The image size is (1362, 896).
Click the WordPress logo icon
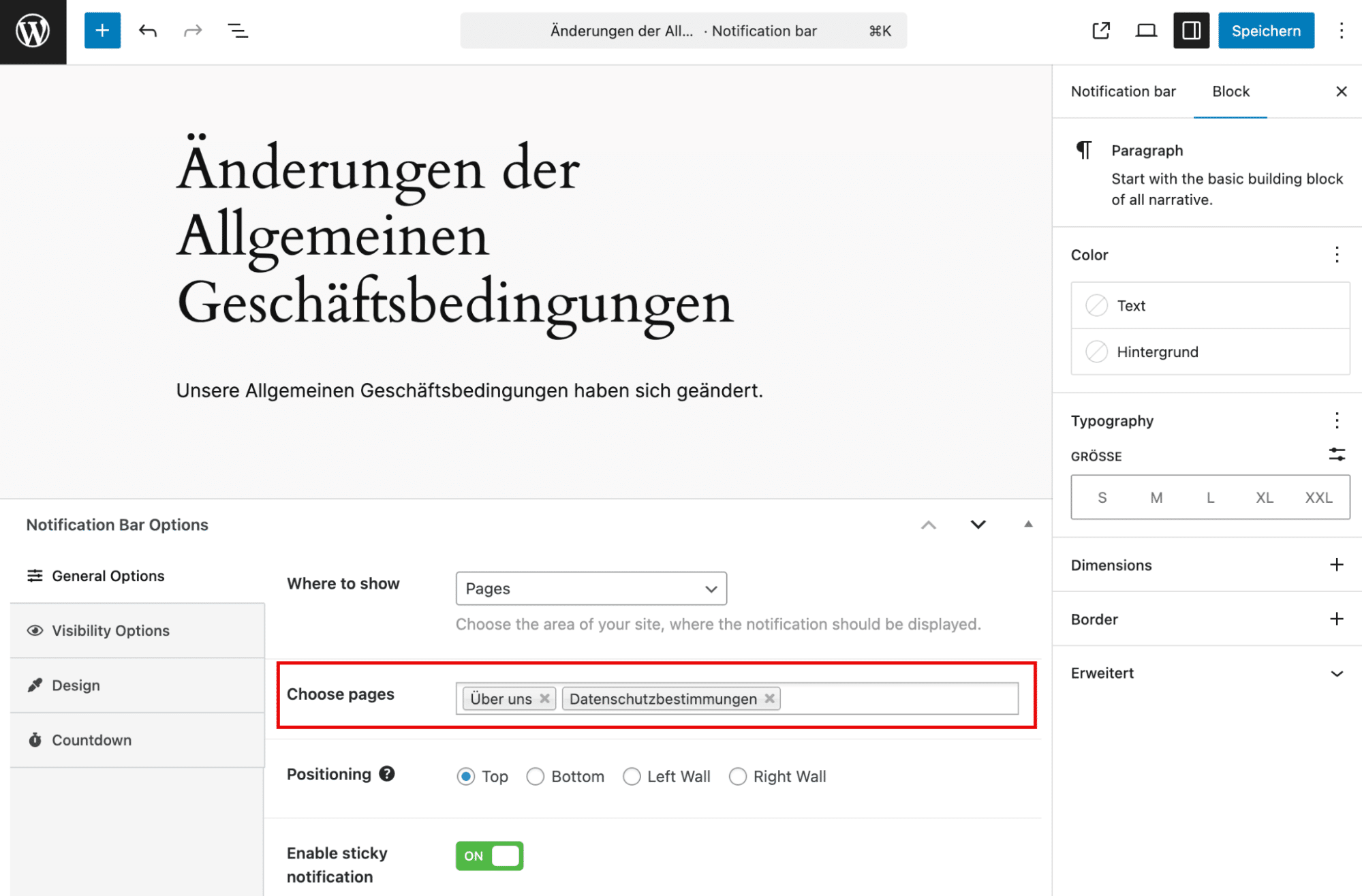(x=33, y=31)
